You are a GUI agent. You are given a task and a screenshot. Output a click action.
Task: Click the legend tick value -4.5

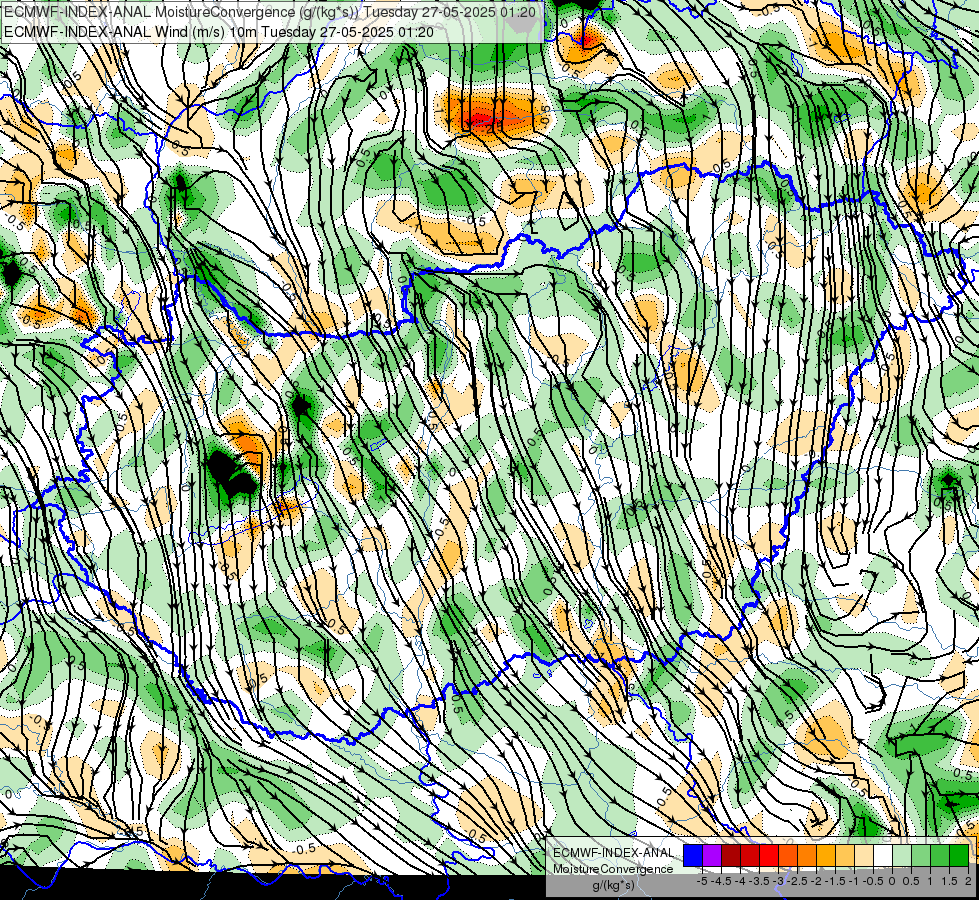(x=721, y=881)
